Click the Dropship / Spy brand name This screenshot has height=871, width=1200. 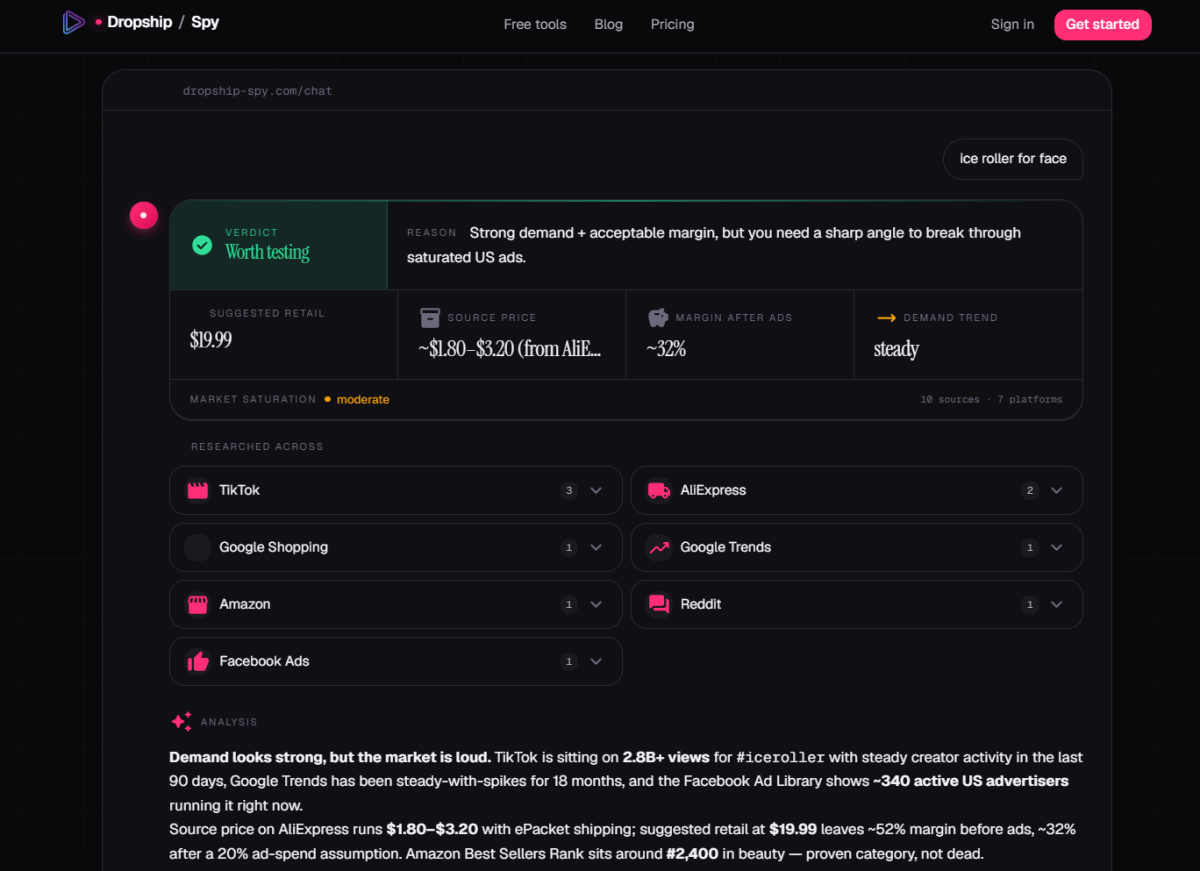[x=163, y=22]
